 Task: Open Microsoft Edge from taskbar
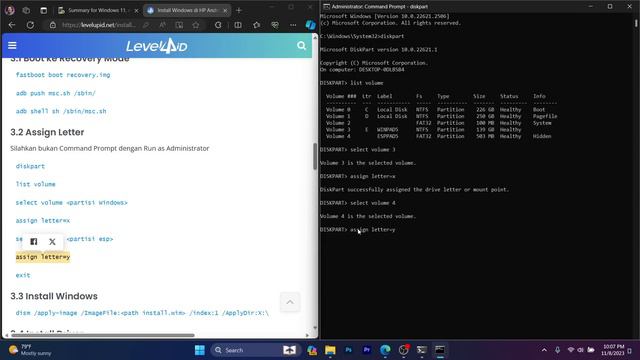pyautogui.click(x=385, y=350)
